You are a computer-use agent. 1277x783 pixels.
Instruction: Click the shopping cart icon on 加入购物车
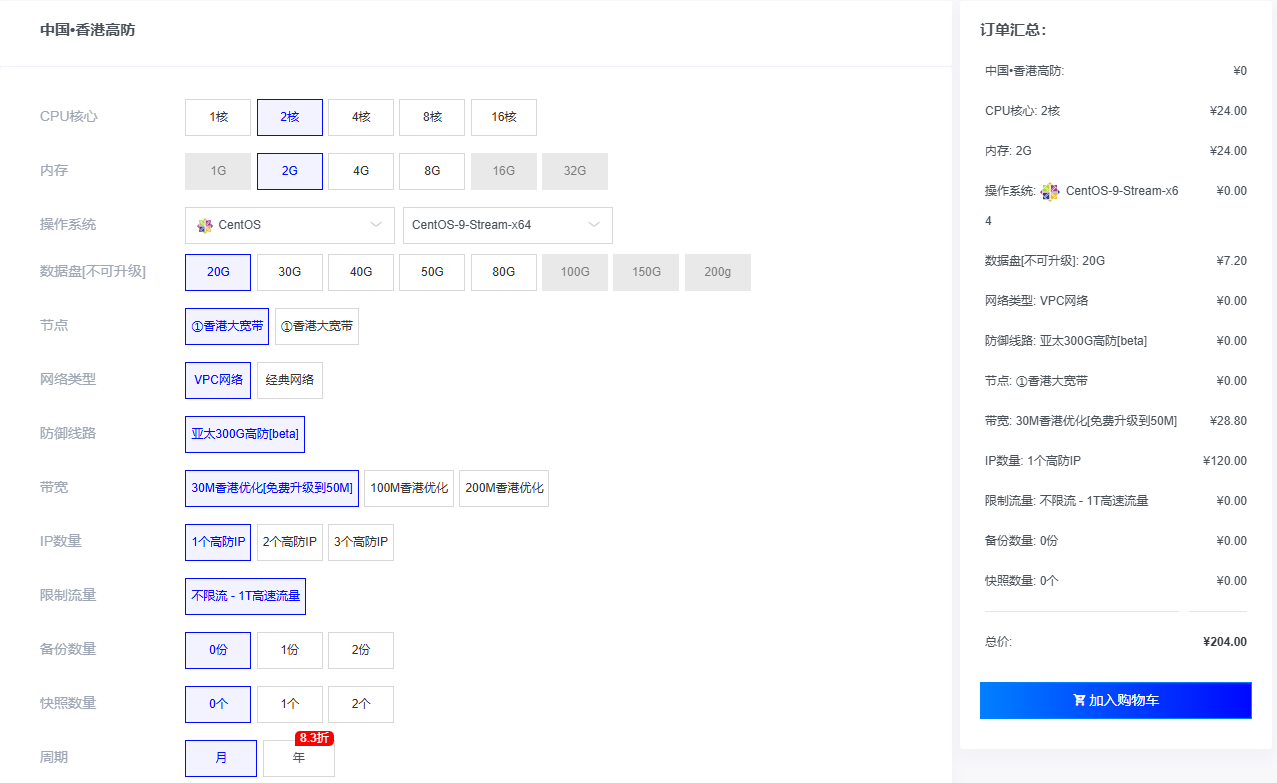[x=1079, y=700]
